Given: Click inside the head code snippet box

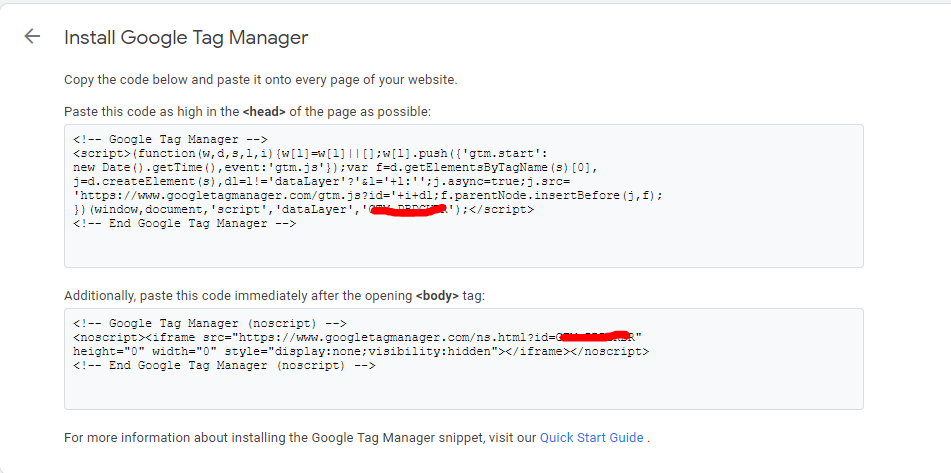Looking at the screenshot, I should (x=463, y=247).
